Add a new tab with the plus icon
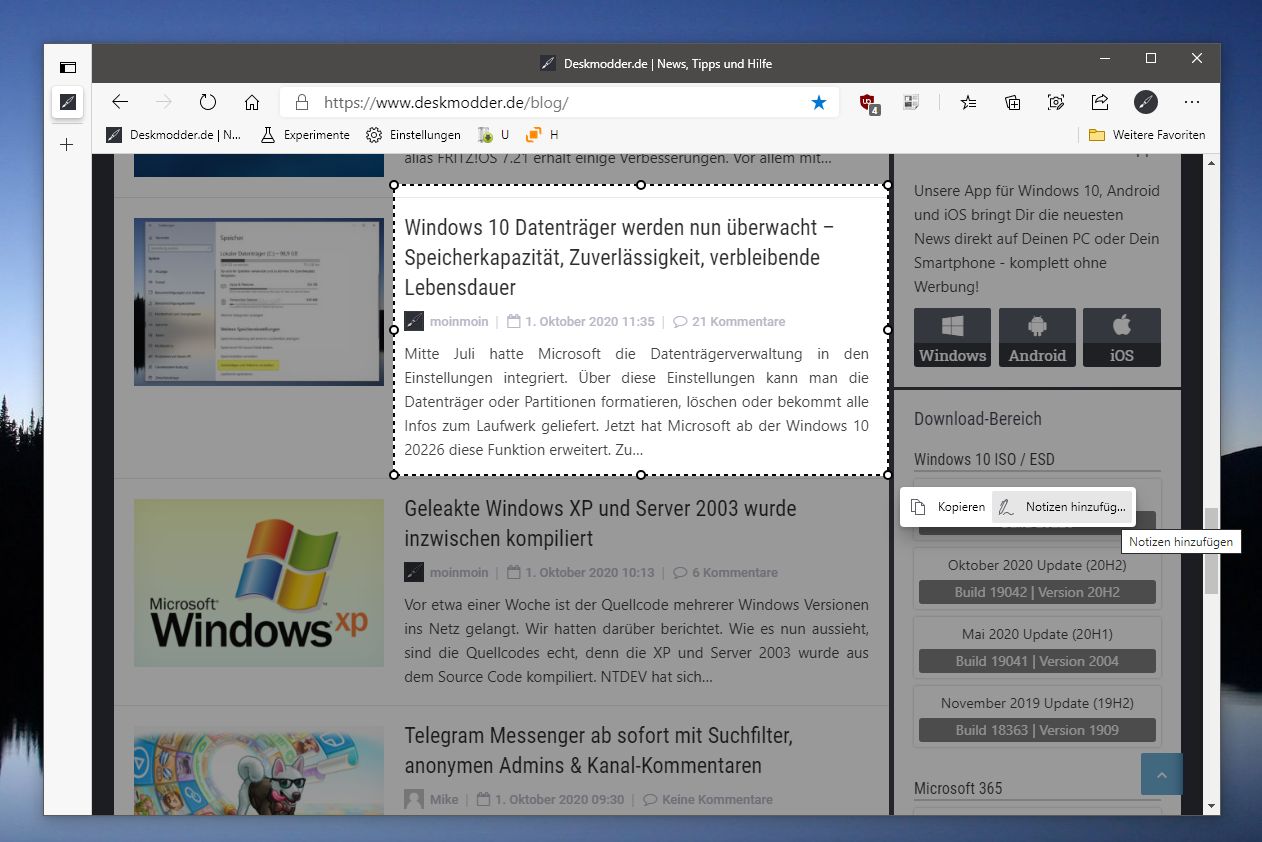The image size is (1262, 842). pyautogui.click(x=67, y=145)
